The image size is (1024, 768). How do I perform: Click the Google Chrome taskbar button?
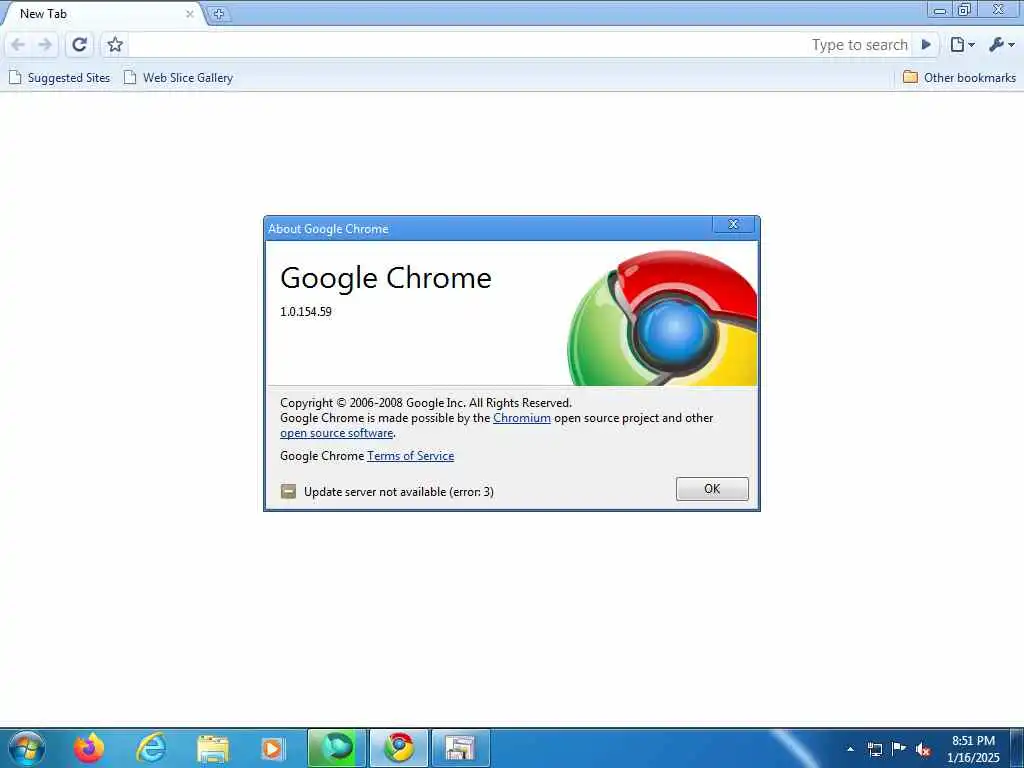pyautogui.click(x=399, y=748)
